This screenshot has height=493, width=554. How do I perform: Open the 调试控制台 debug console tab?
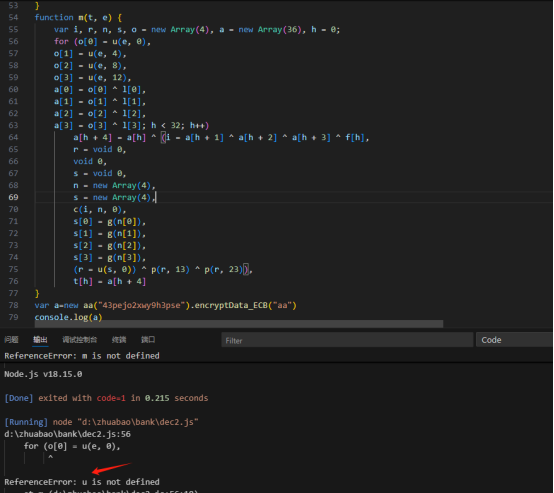click(79, 340)
